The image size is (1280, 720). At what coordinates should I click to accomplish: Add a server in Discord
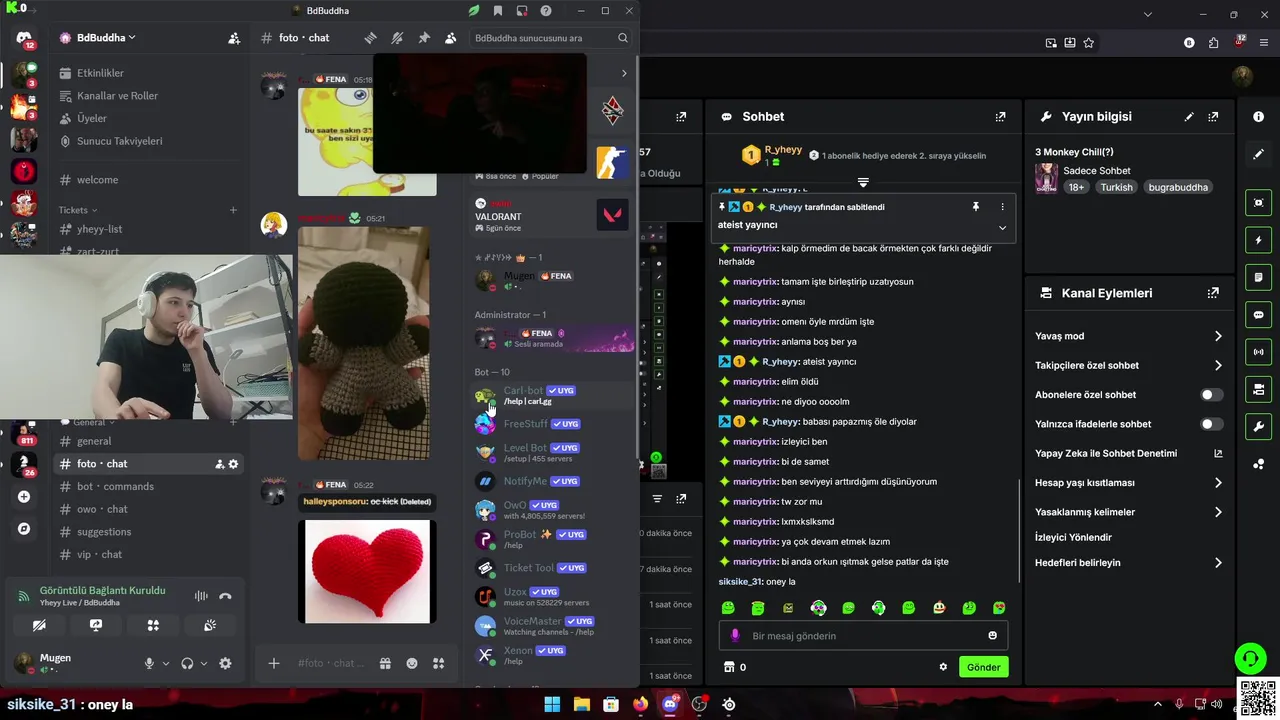click(24, 497)
